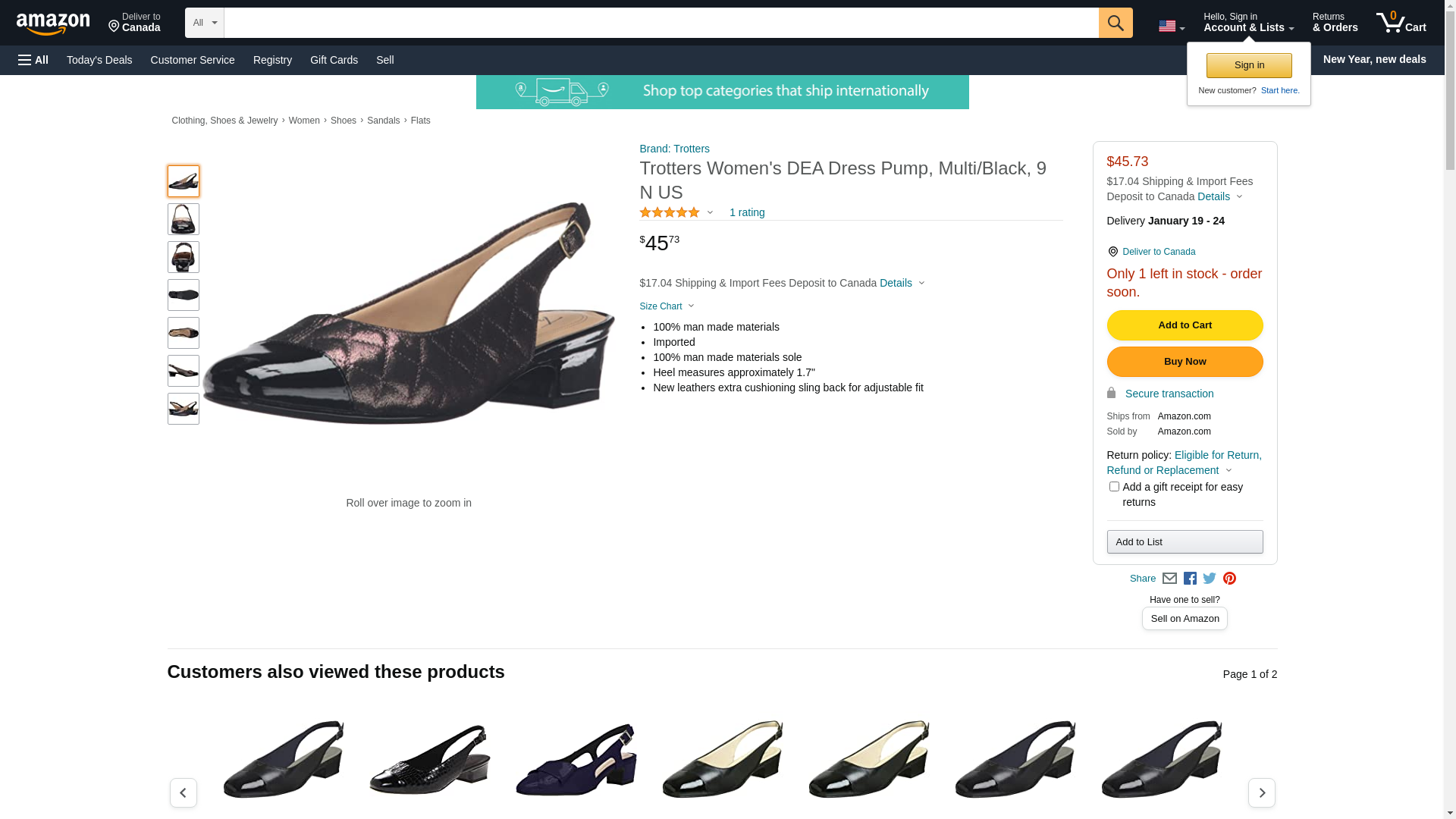Focus the Amazon search text field
Screen dimensions: 1456x819
661,23
